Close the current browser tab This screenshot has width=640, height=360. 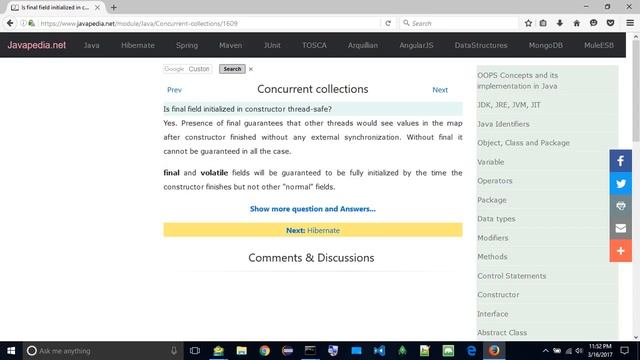tap(97, 7)
